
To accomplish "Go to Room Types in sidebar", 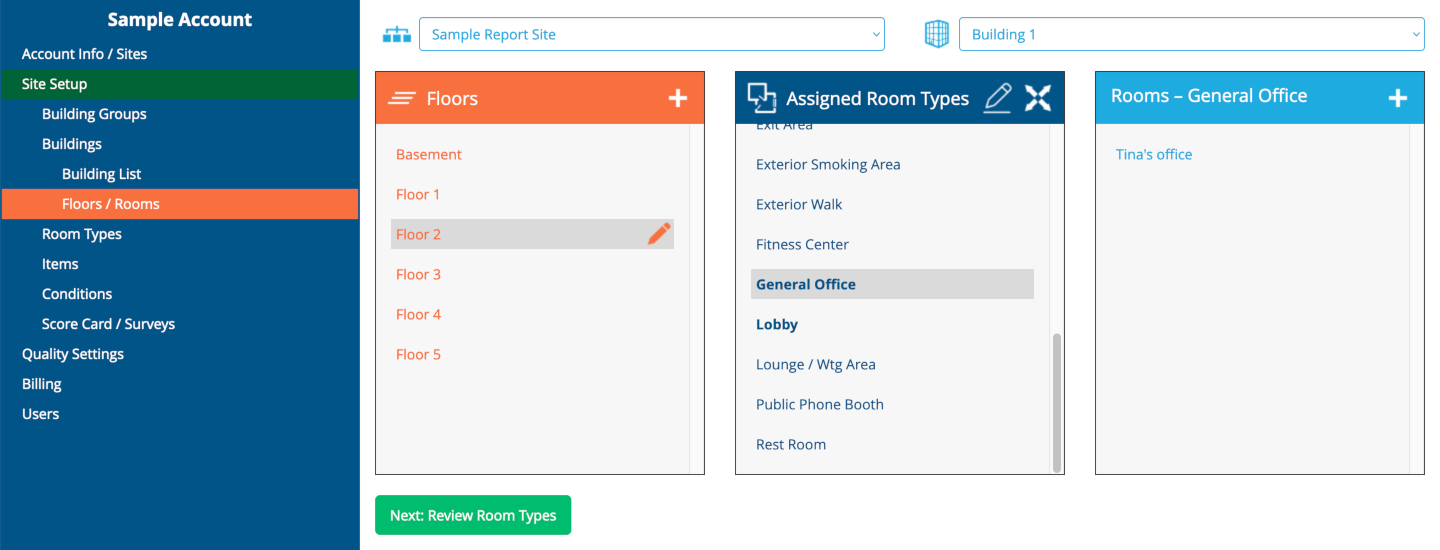I will coord(82,234).
